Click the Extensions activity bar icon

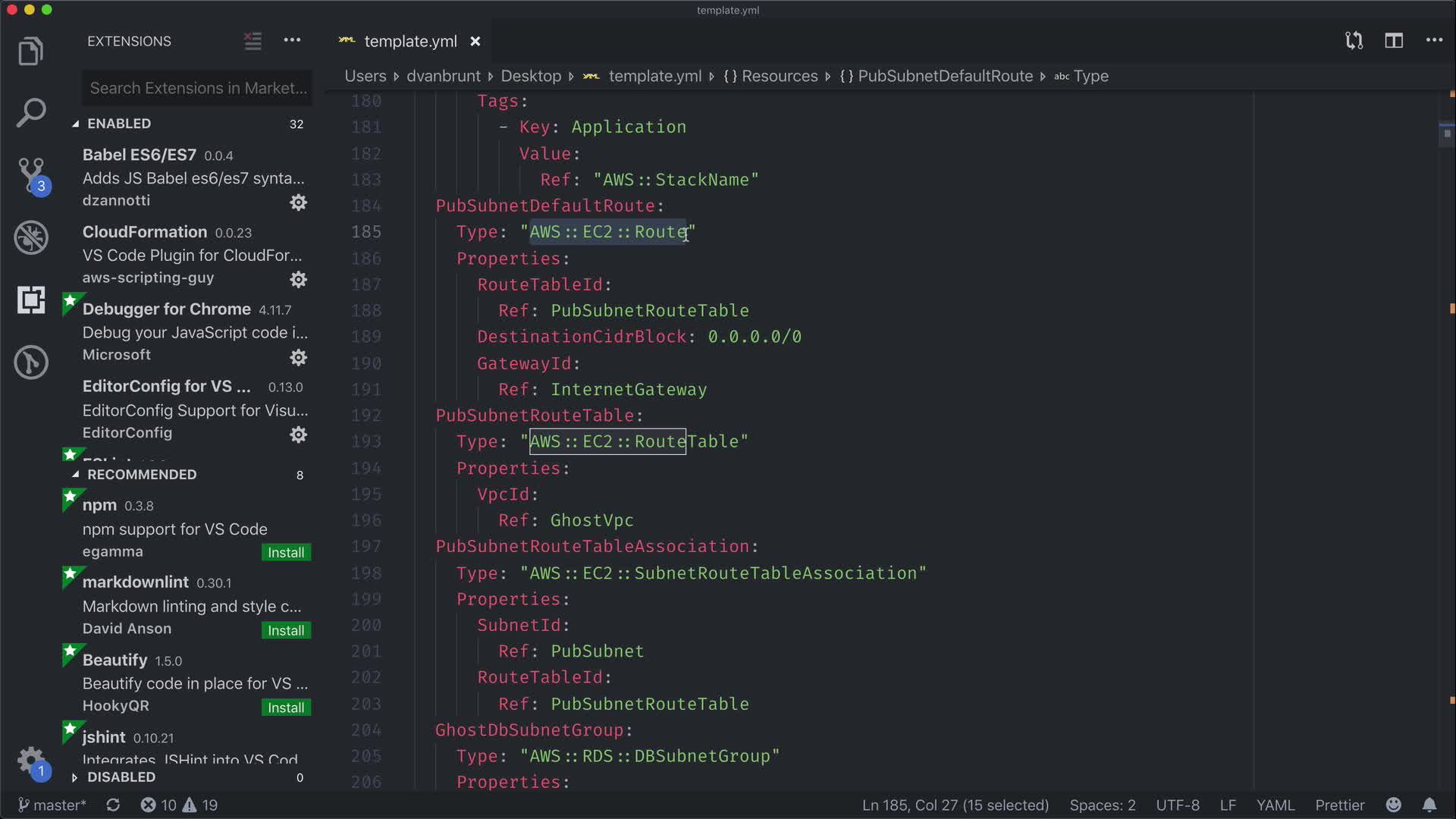[x=31, y=300]
